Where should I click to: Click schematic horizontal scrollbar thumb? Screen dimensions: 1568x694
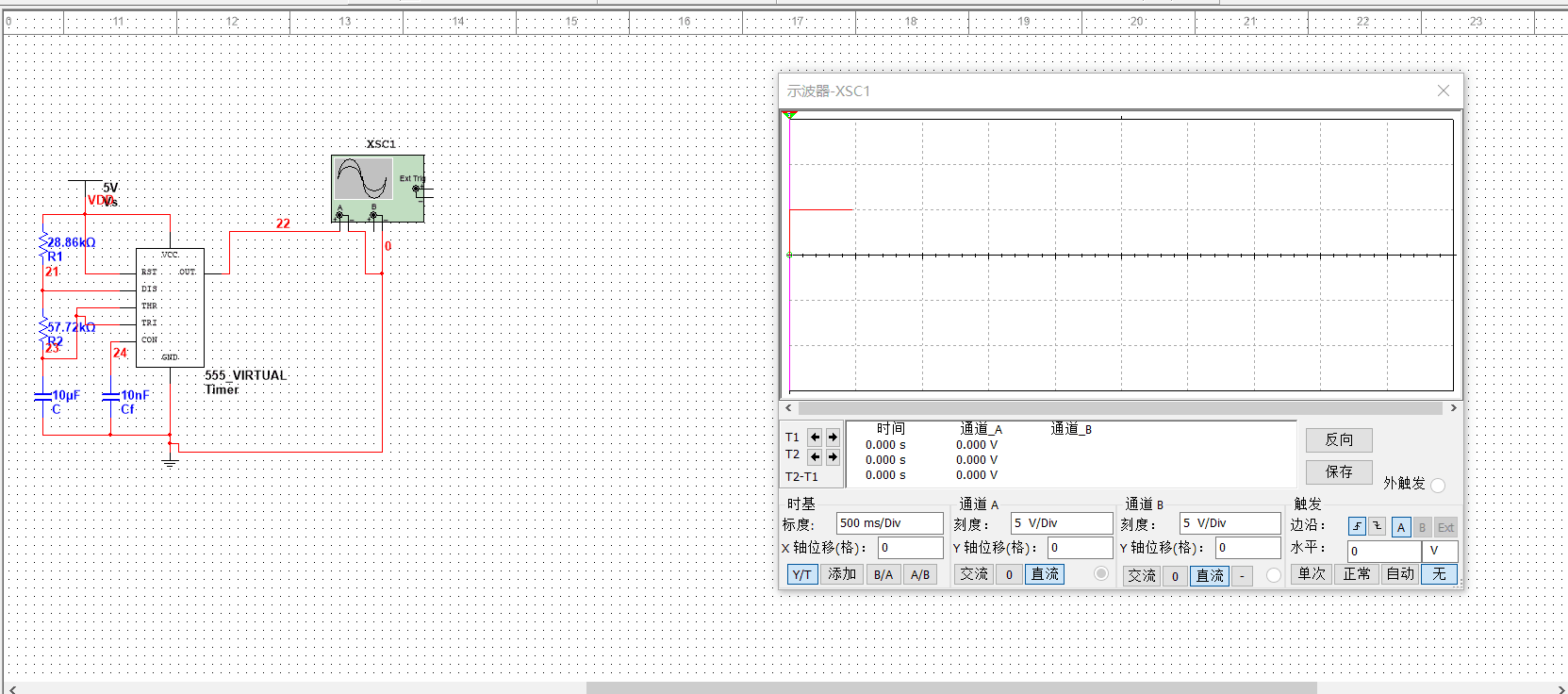[951, 688]
